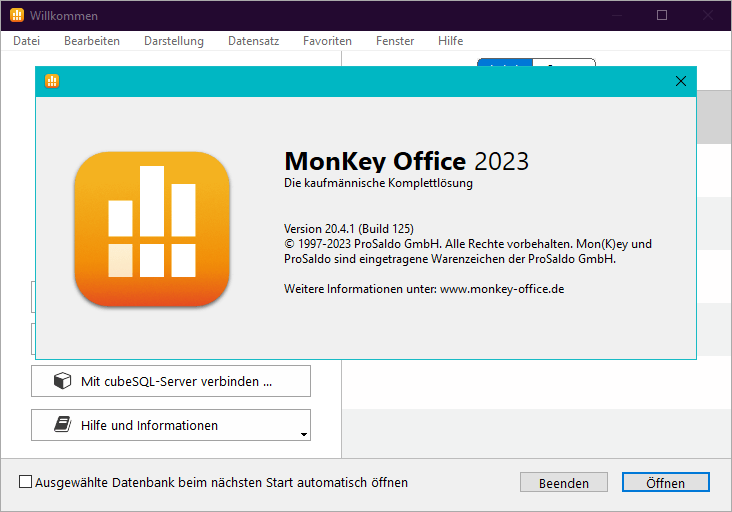This screenshot has width=732, height=512.
Task: Click the Beenden button
Action: pos(564,483)
